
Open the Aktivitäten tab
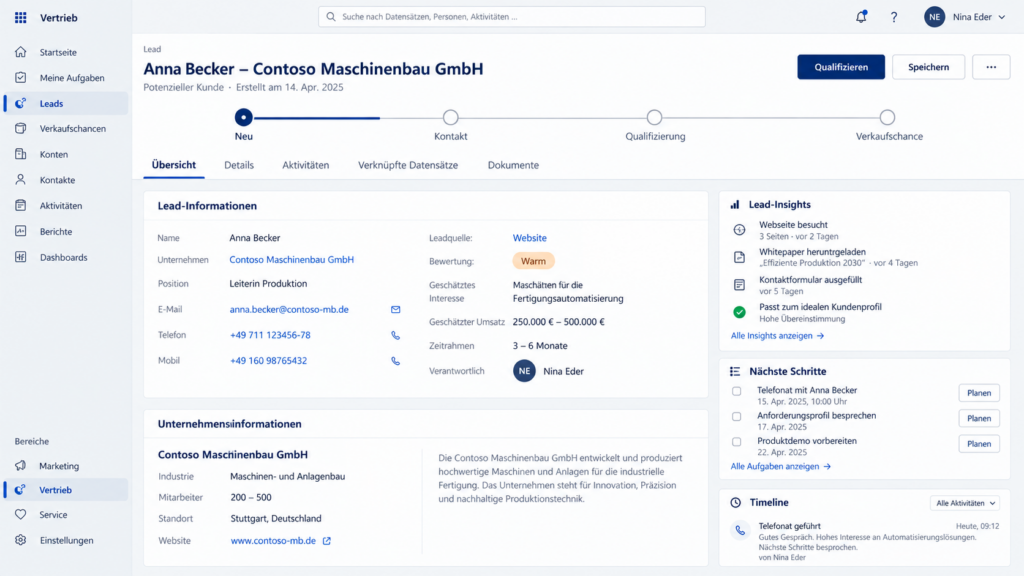click(306, 165)
